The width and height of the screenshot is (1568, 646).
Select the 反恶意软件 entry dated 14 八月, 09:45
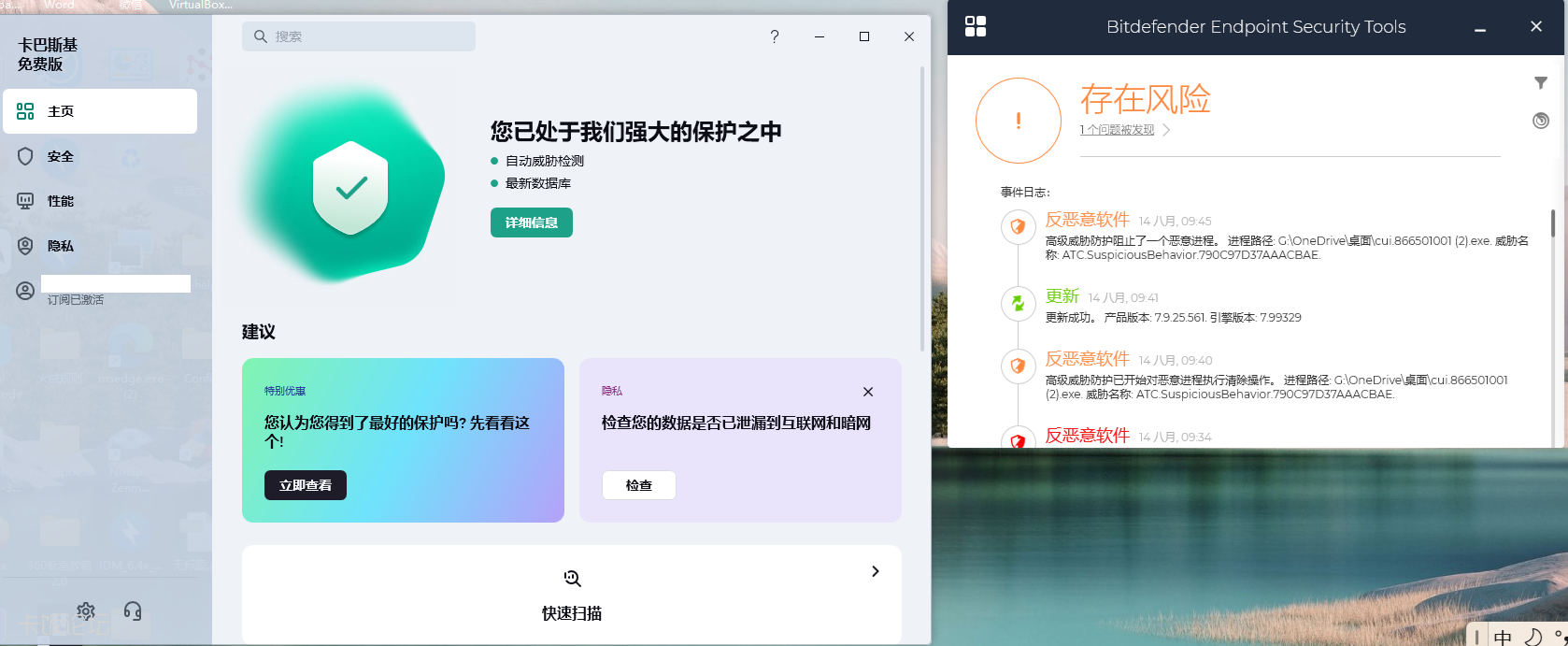(x=1088, y=220)
